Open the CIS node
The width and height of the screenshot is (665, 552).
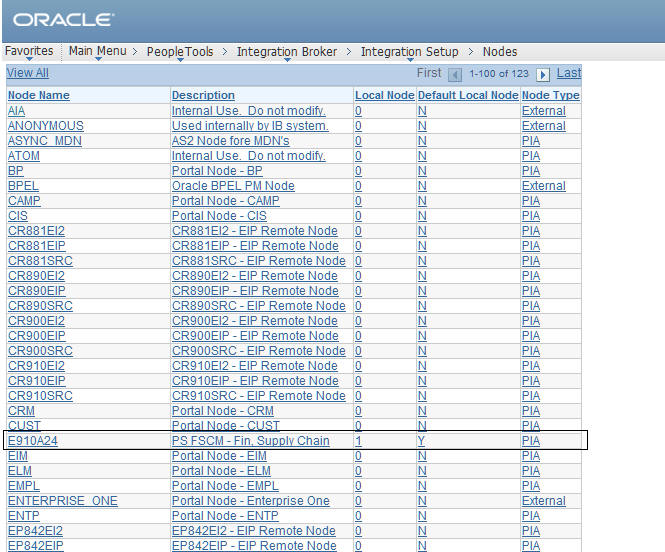point(18,216)
